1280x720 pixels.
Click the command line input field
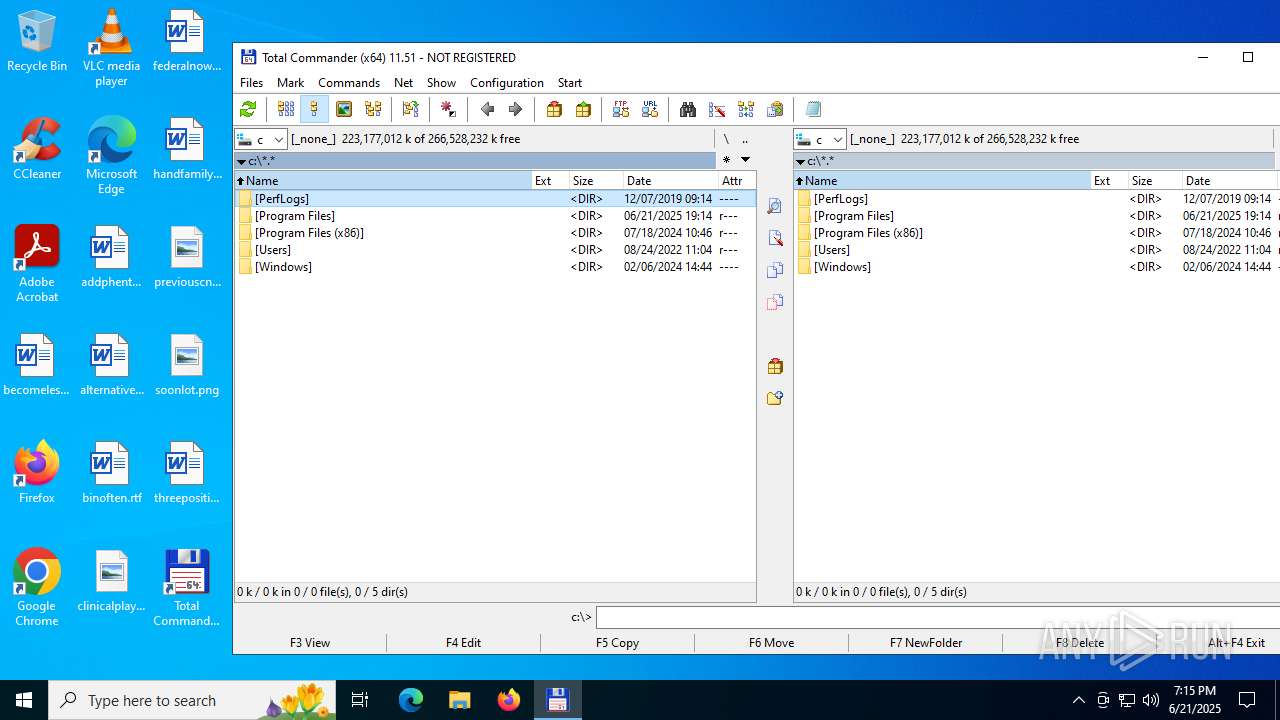click(938, 617)
